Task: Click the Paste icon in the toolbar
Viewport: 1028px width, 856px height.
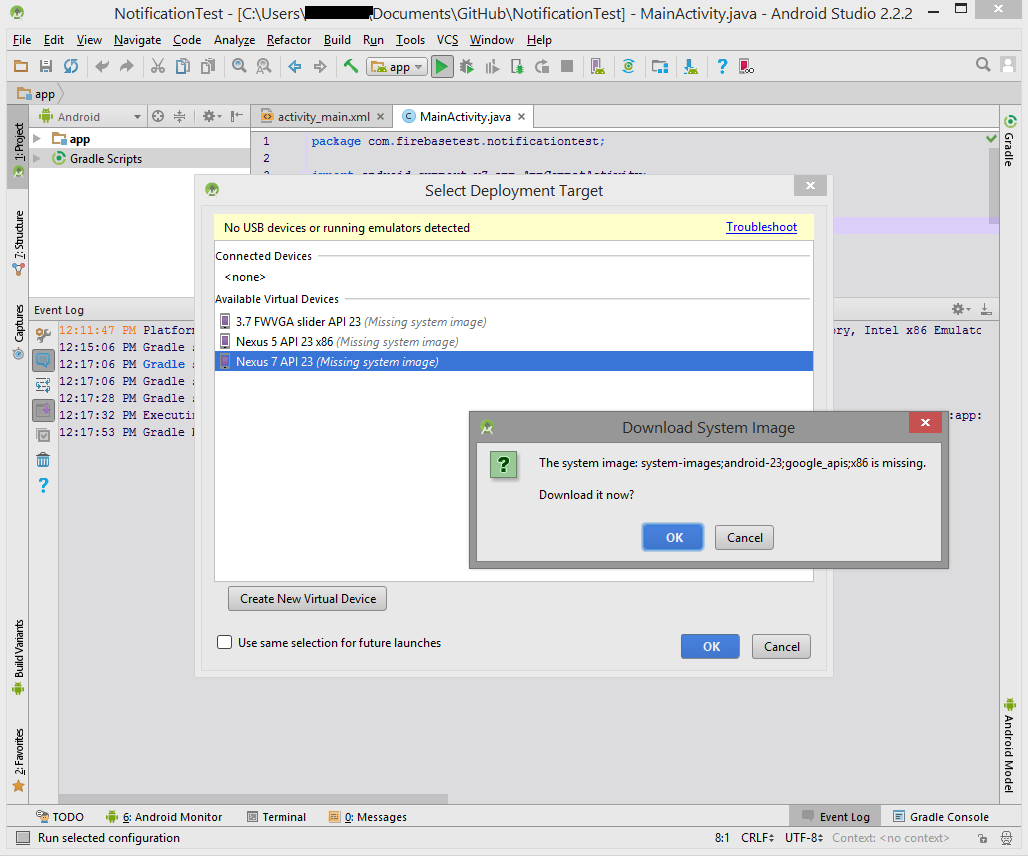Action: tap(208, 66)
